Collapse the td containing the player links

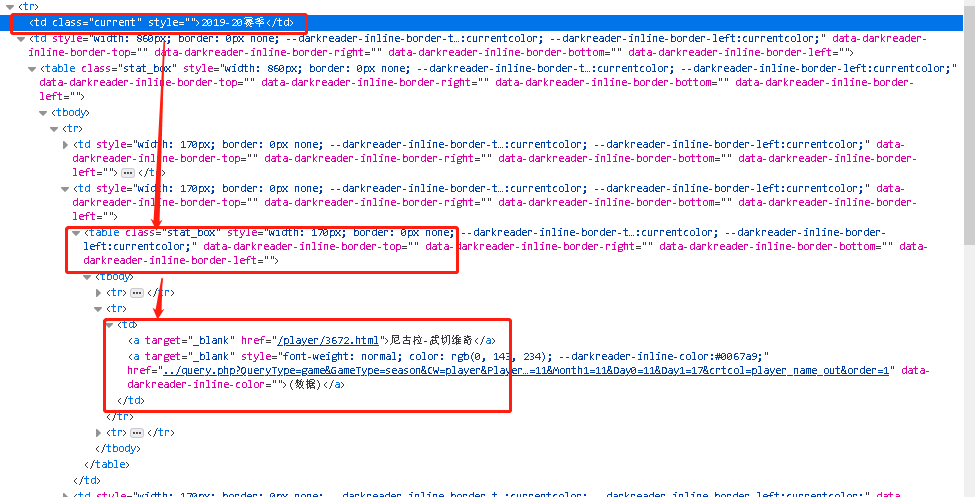pyautogui.click(x=110, y=325)
